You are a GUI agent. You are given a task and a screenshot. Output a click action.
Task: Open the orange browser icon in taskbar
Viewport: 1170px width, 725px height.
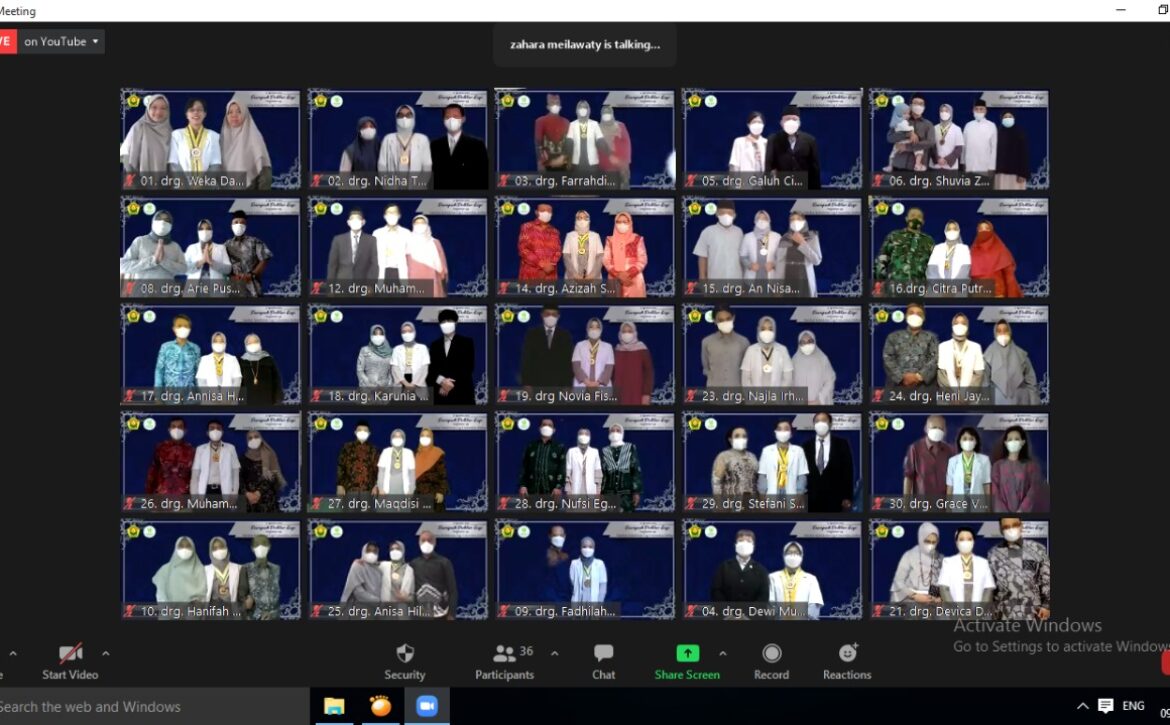(x=381, y=706)
